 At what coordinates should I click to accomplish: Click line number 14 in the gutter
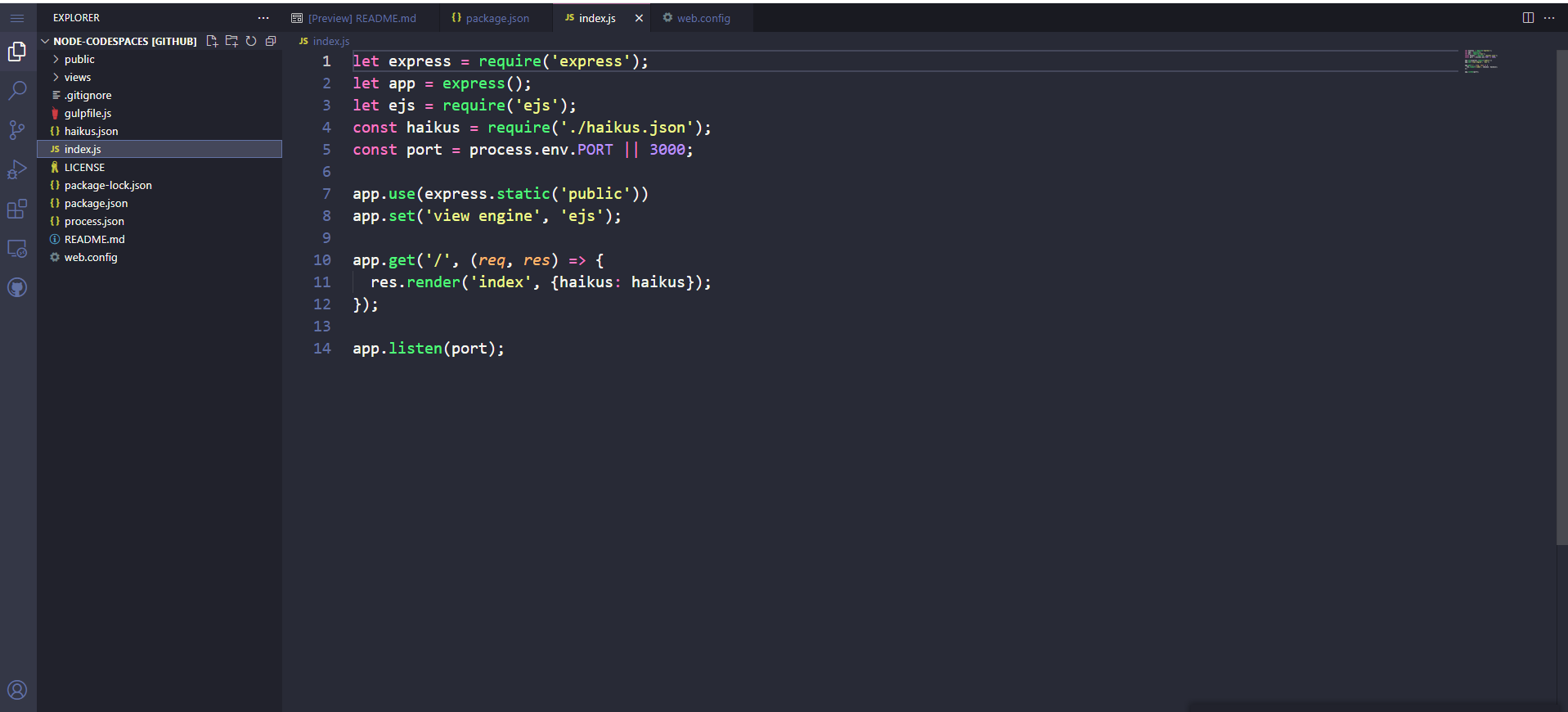click(322, 349)
